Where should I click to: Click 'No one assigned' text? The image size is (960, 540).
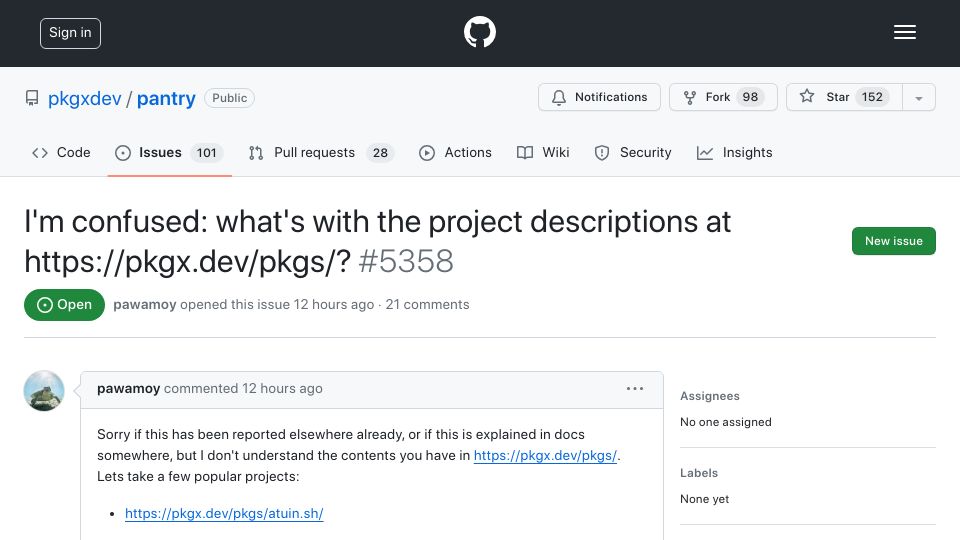point(726,422)
